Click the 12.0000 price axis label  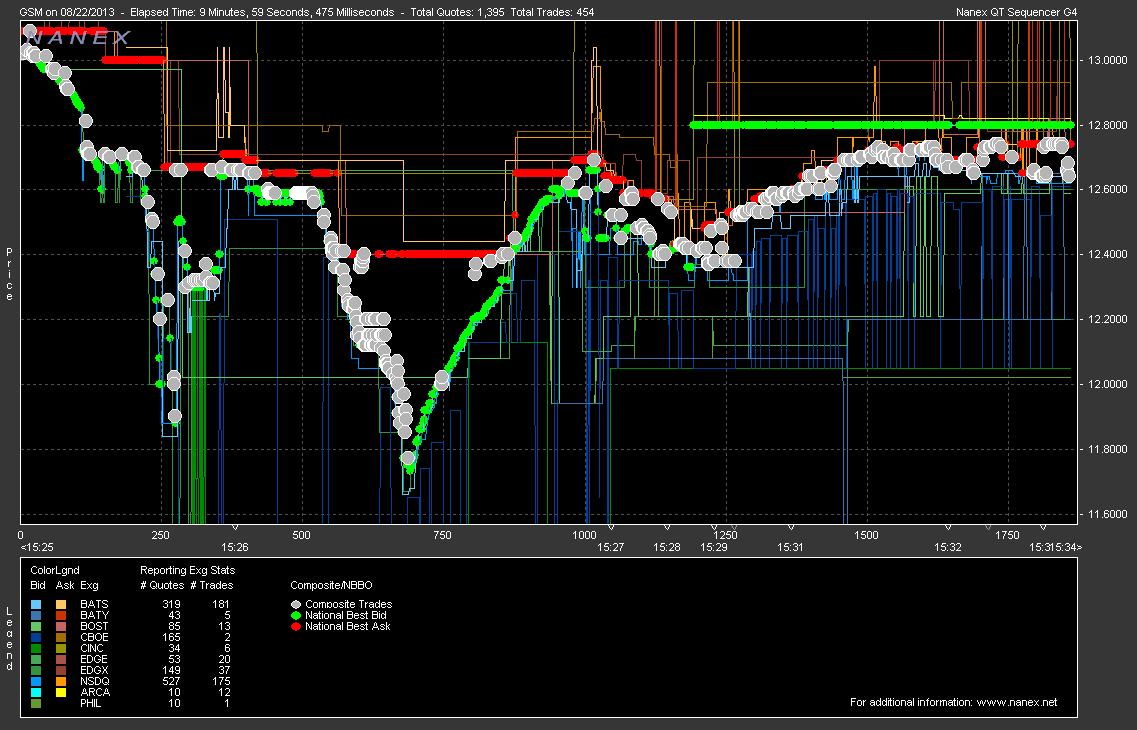1107,384
